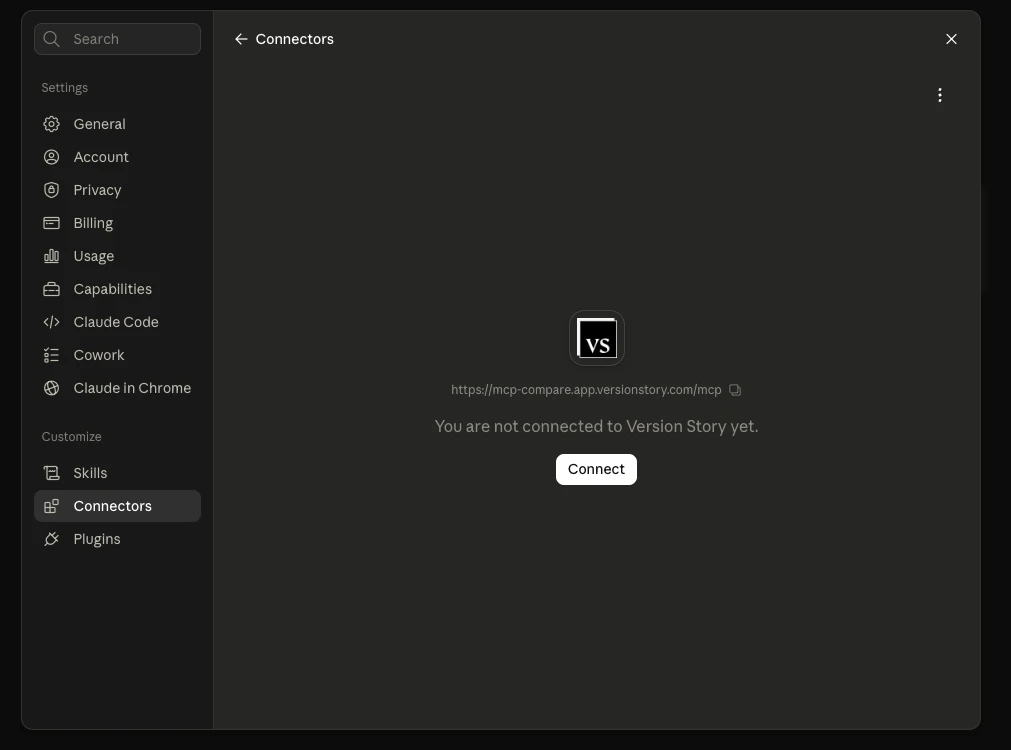Click the Settings section heading
This screenshot has width=1011, height=750.
[x=64, y=88]
